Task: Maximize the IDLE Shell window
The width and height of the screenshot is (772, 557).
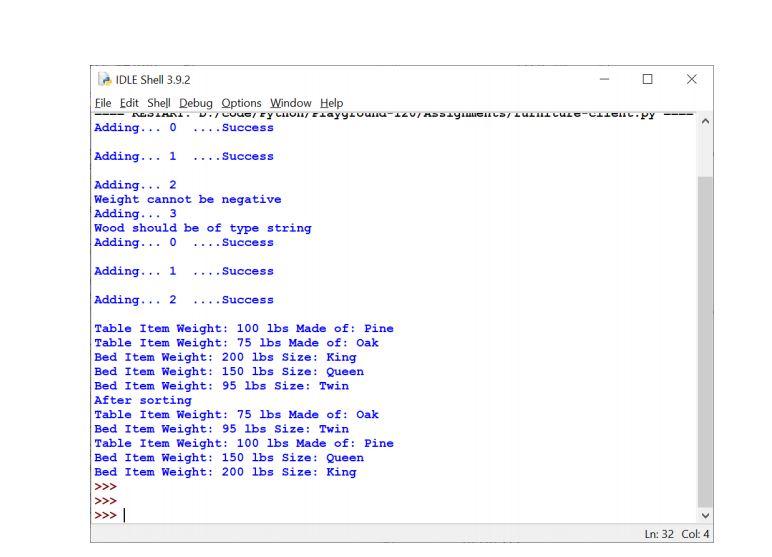Action: coord(647,79)
